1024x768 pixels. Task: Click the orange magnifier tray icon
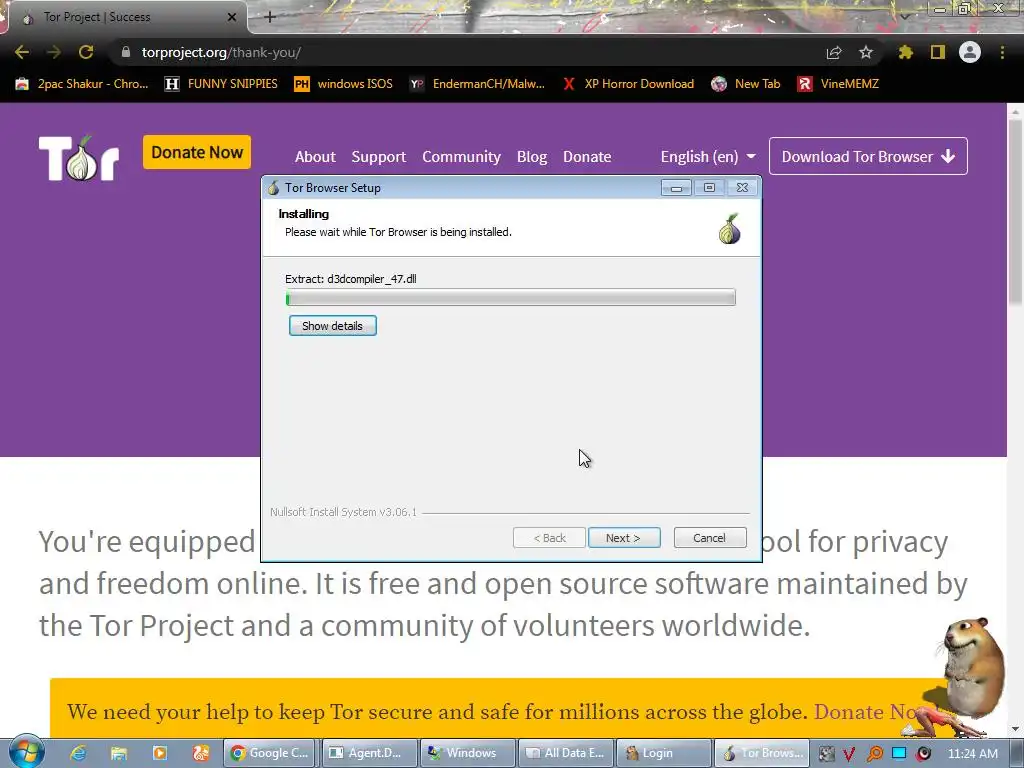click(x=874, y=754)
